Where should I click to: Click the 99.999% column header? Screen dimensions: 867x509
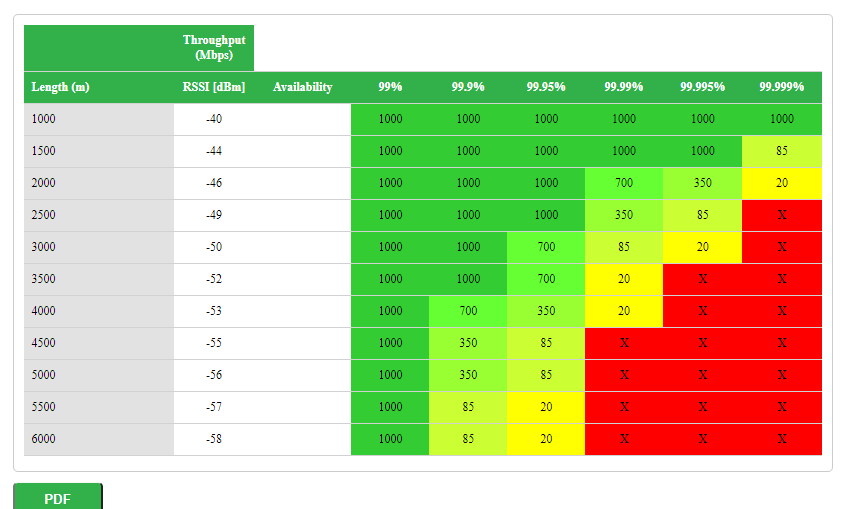click(x=782, y=87)
